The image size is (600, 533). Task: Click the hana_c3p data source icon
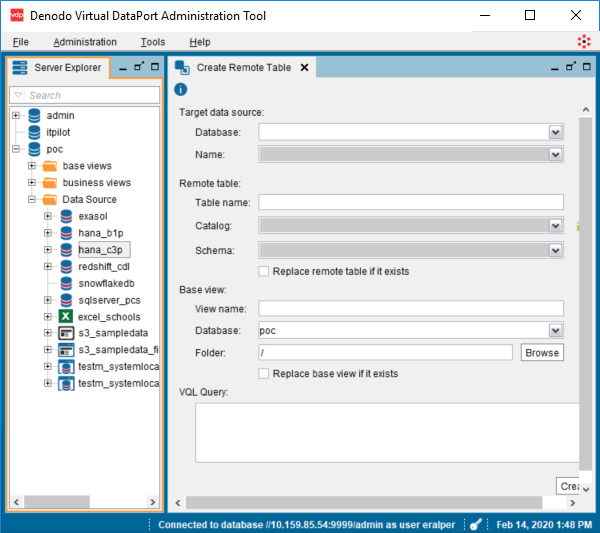pyautogui.click(x=66, y=250)
